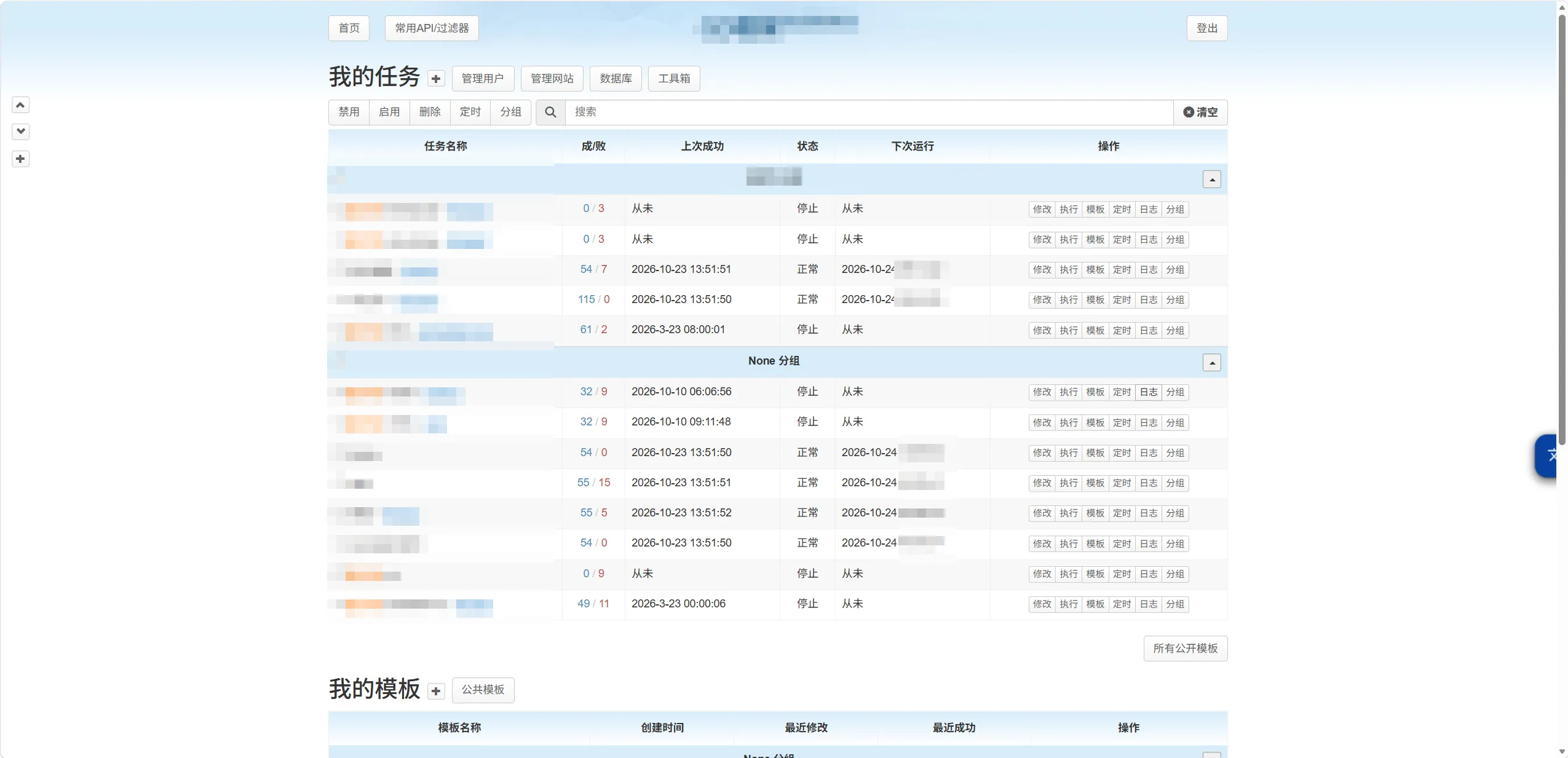Click 分组 on the 49 / 11 task row
This screenshot has height=758, width=1568.
(x=1175, y=604)
